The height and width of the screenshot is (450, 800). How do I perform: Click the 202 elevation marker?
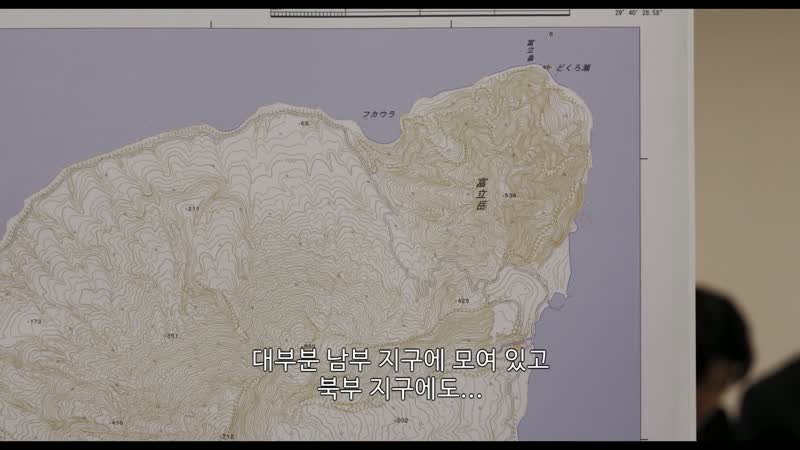402,420
